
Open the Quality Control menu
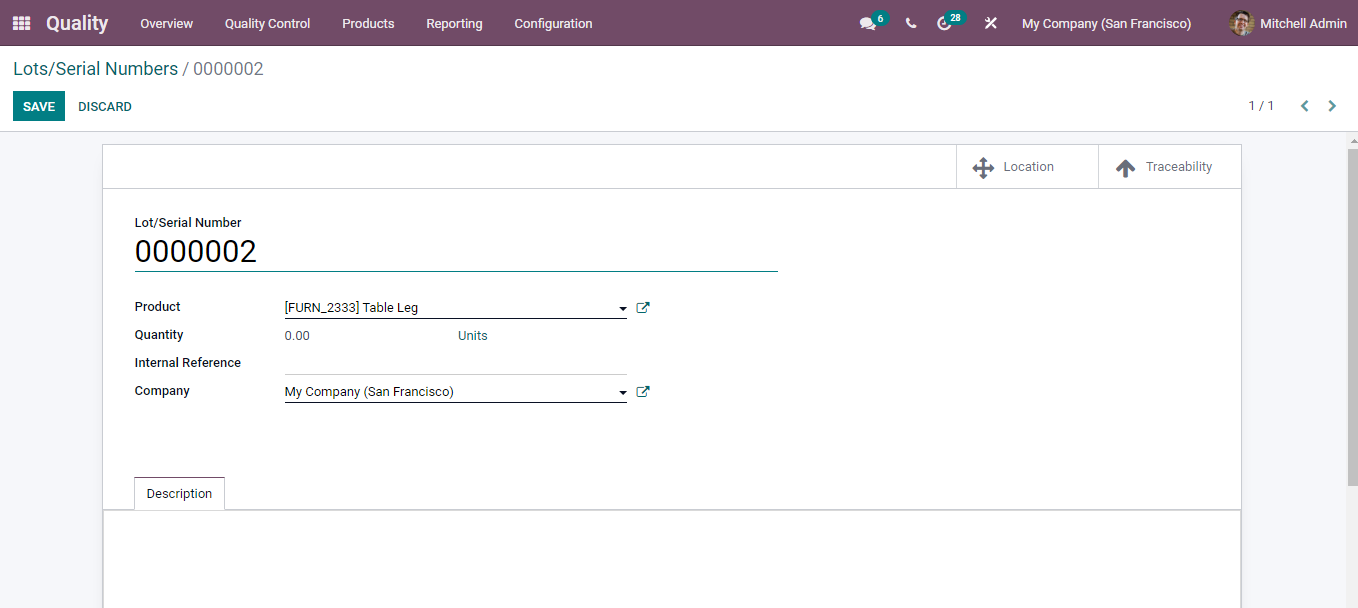[x=267, y=23]
